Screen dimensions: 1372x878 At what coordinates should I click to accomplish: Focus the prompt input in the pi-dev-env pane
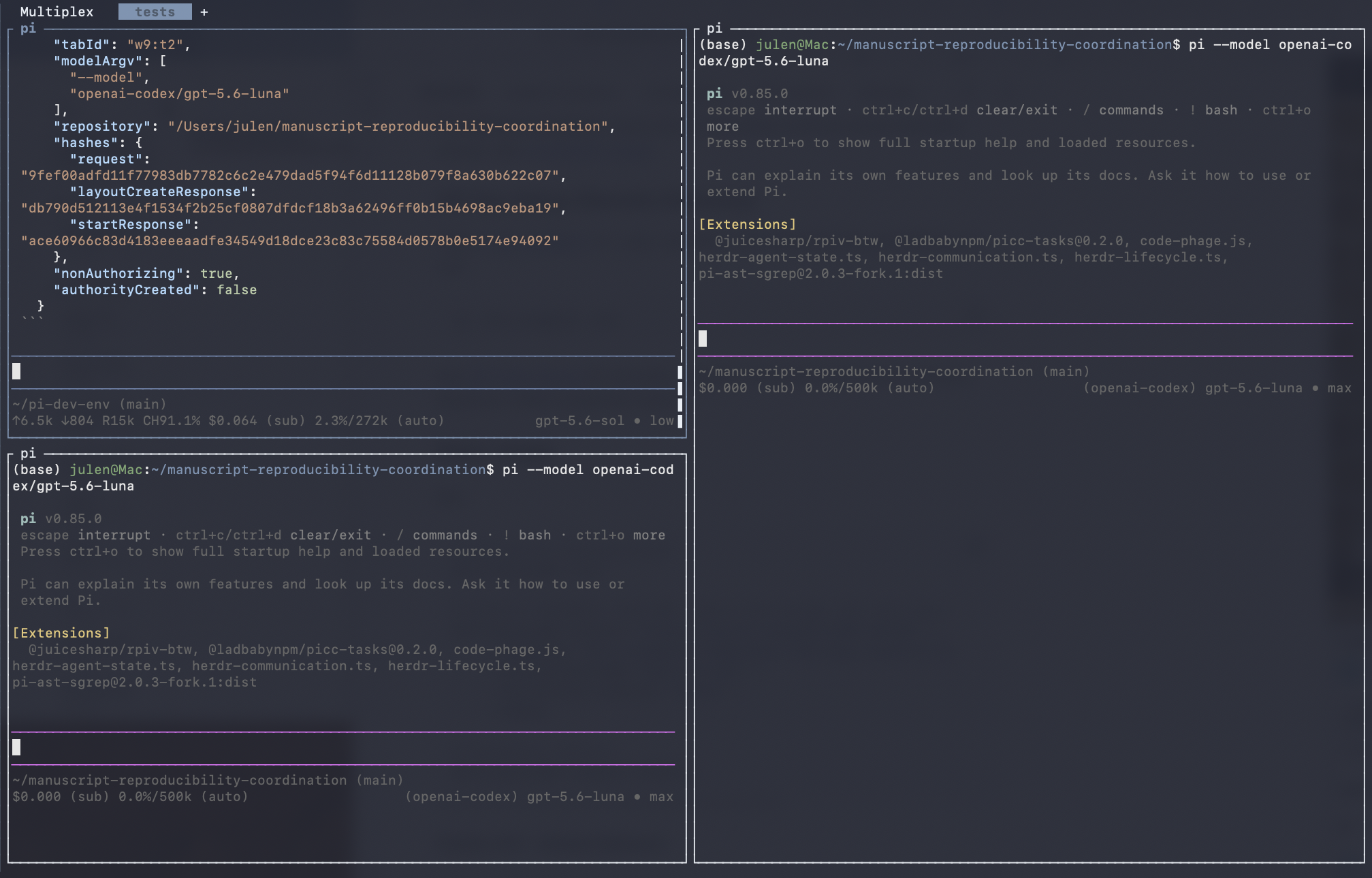click(x=343, y=371)
